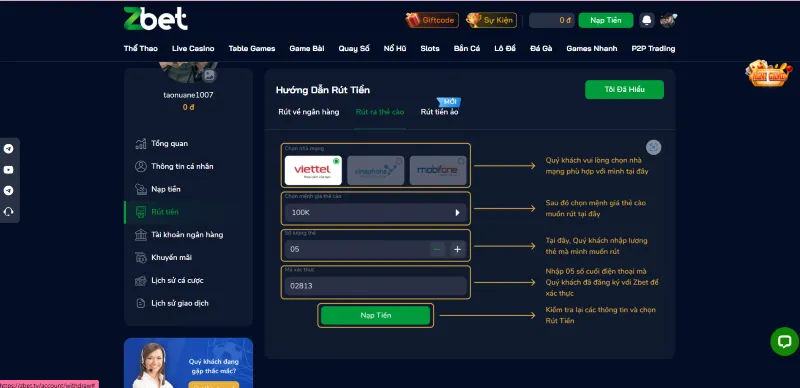
Task: Open the headset support icon
Action: 9,212
